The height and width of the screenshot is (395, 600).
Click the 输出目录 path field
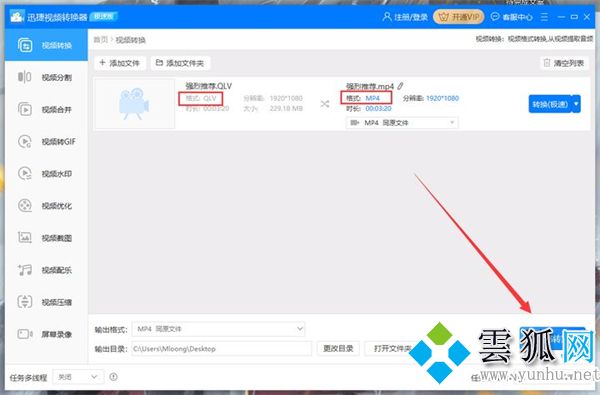tap(222, 349)
